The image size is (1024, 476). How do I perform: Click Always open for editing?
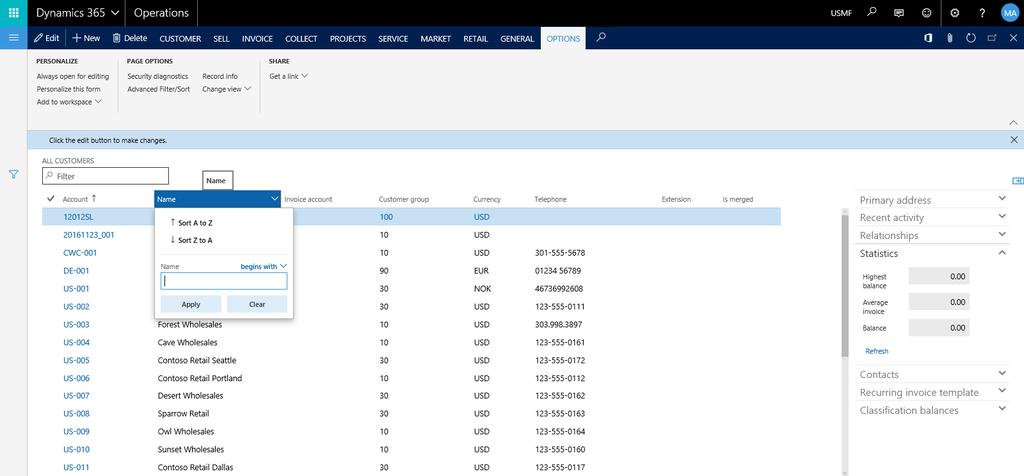coord(72,76)
